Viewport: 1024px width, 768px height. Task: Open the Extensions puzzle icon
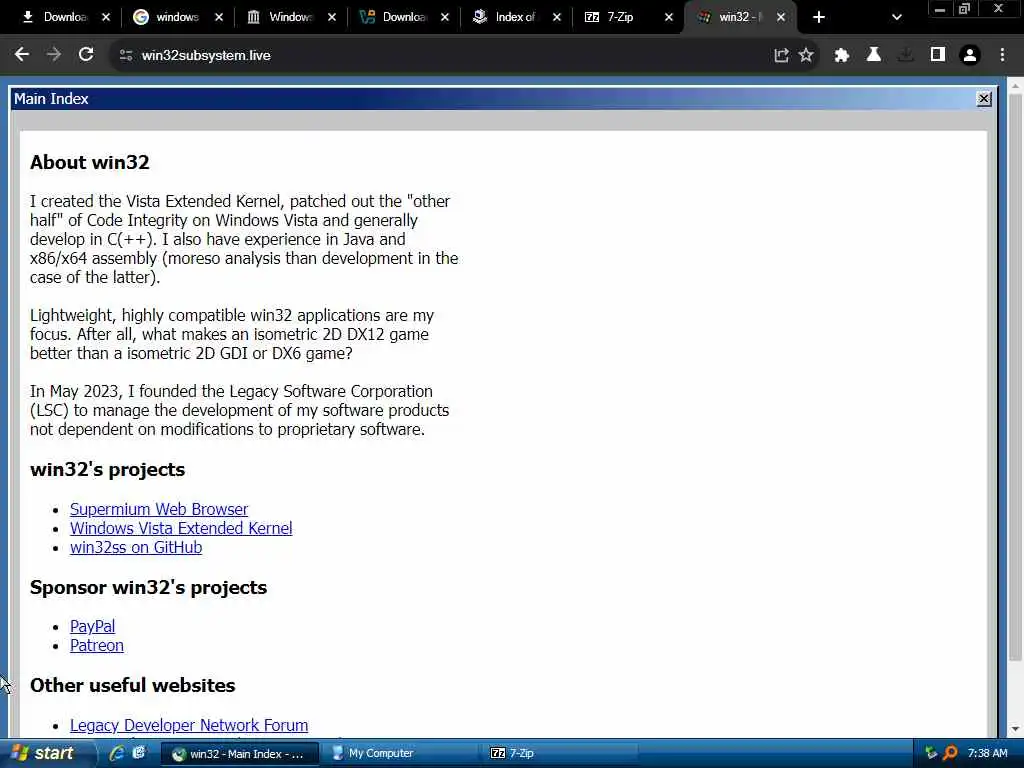(841, 56)
